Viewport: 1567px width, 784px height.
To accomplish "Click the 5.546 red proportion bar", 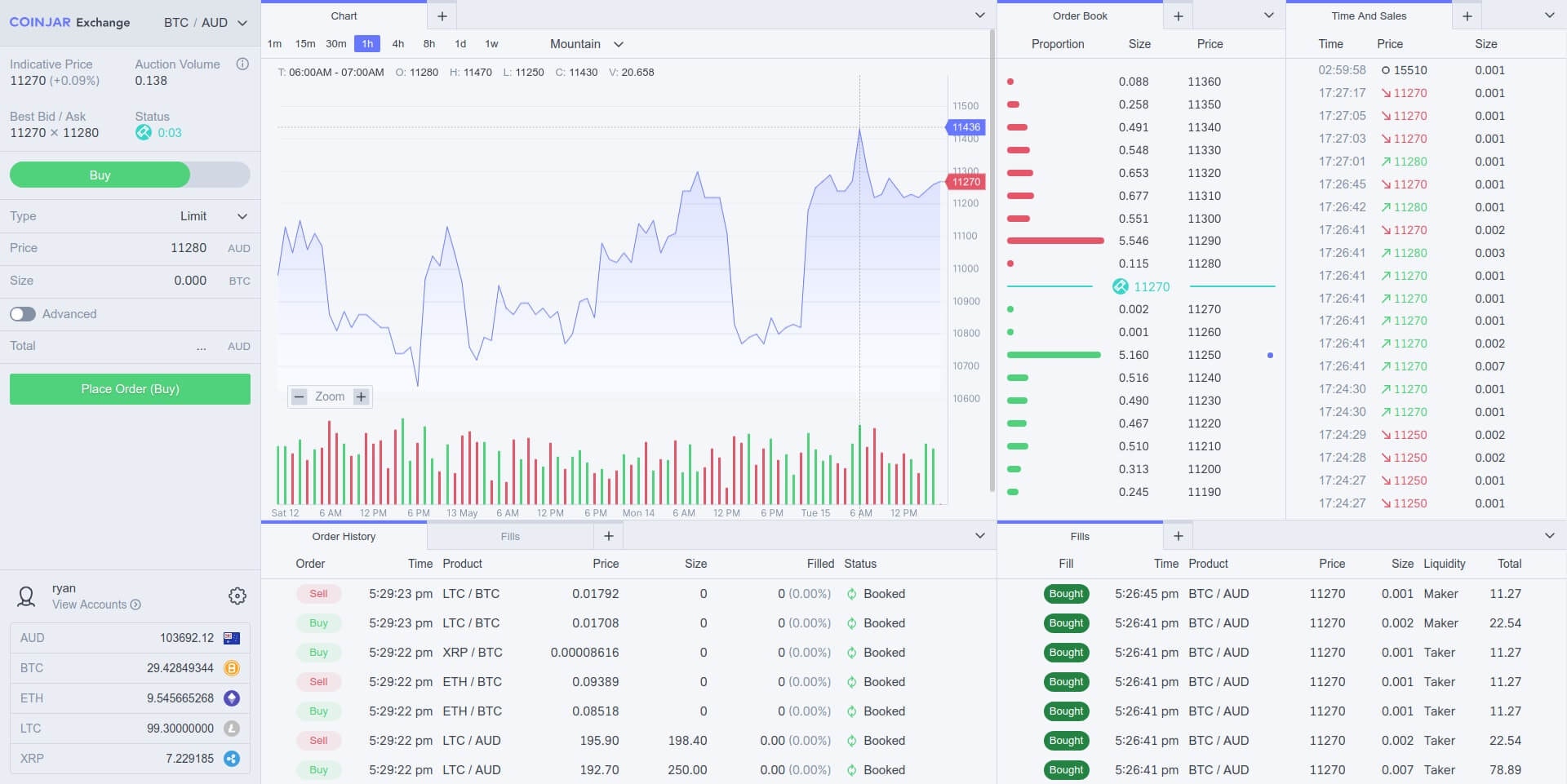I will [x=1055, y=241].
